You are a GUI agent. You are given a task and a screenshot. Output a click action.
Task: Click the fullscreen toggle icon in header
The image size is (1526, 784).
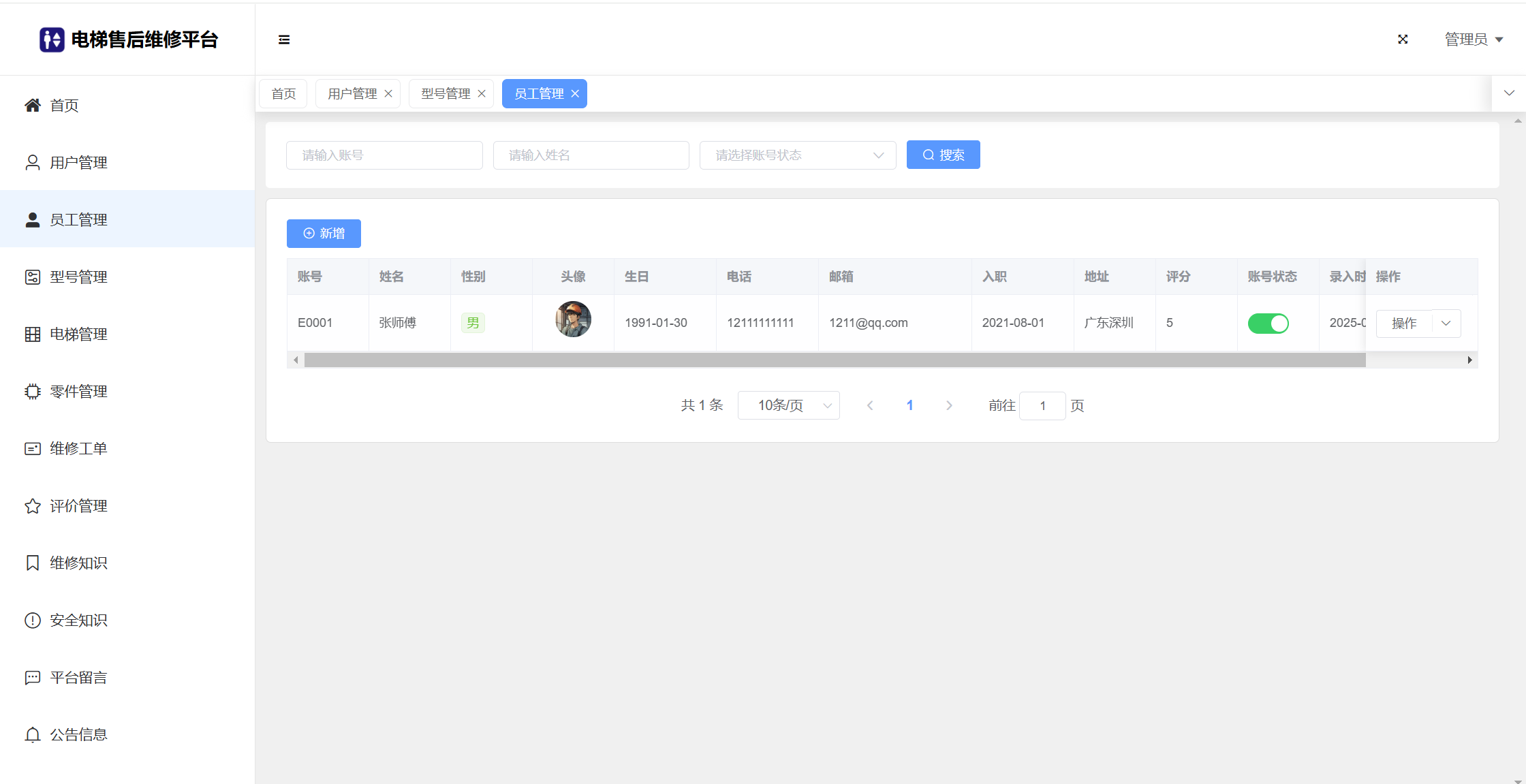coord(1403,40)
